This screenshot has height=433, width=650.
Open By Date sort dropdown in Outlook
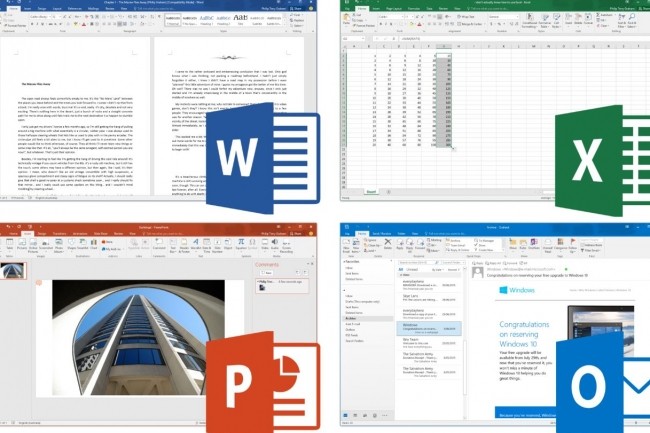coord(437,269)
